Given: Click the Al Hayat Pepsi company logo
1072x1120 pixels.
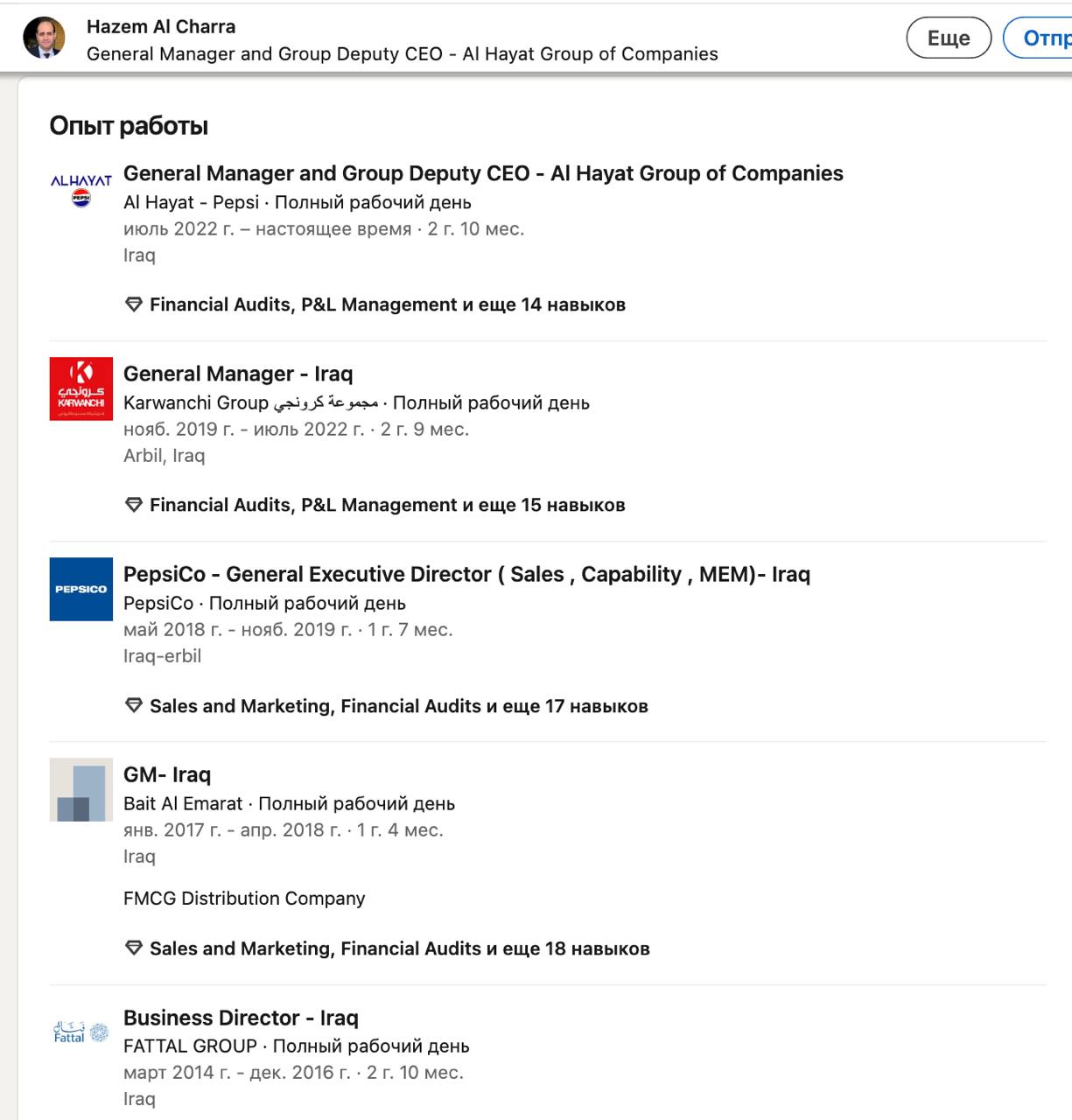Looking at the screenshot, I should (x=81, y=188).
